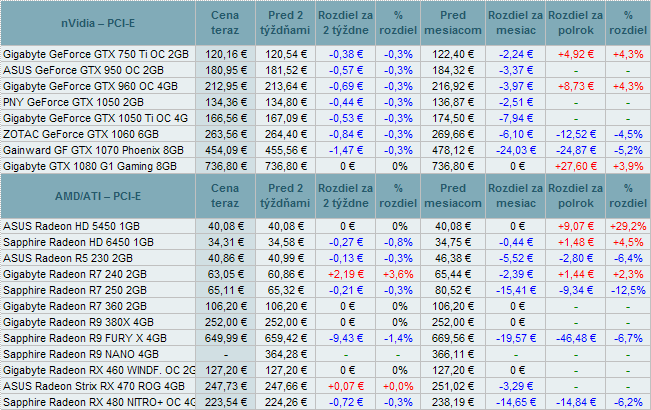Select Sapphire Radeon HD 6450 1GB

point(78,242)
